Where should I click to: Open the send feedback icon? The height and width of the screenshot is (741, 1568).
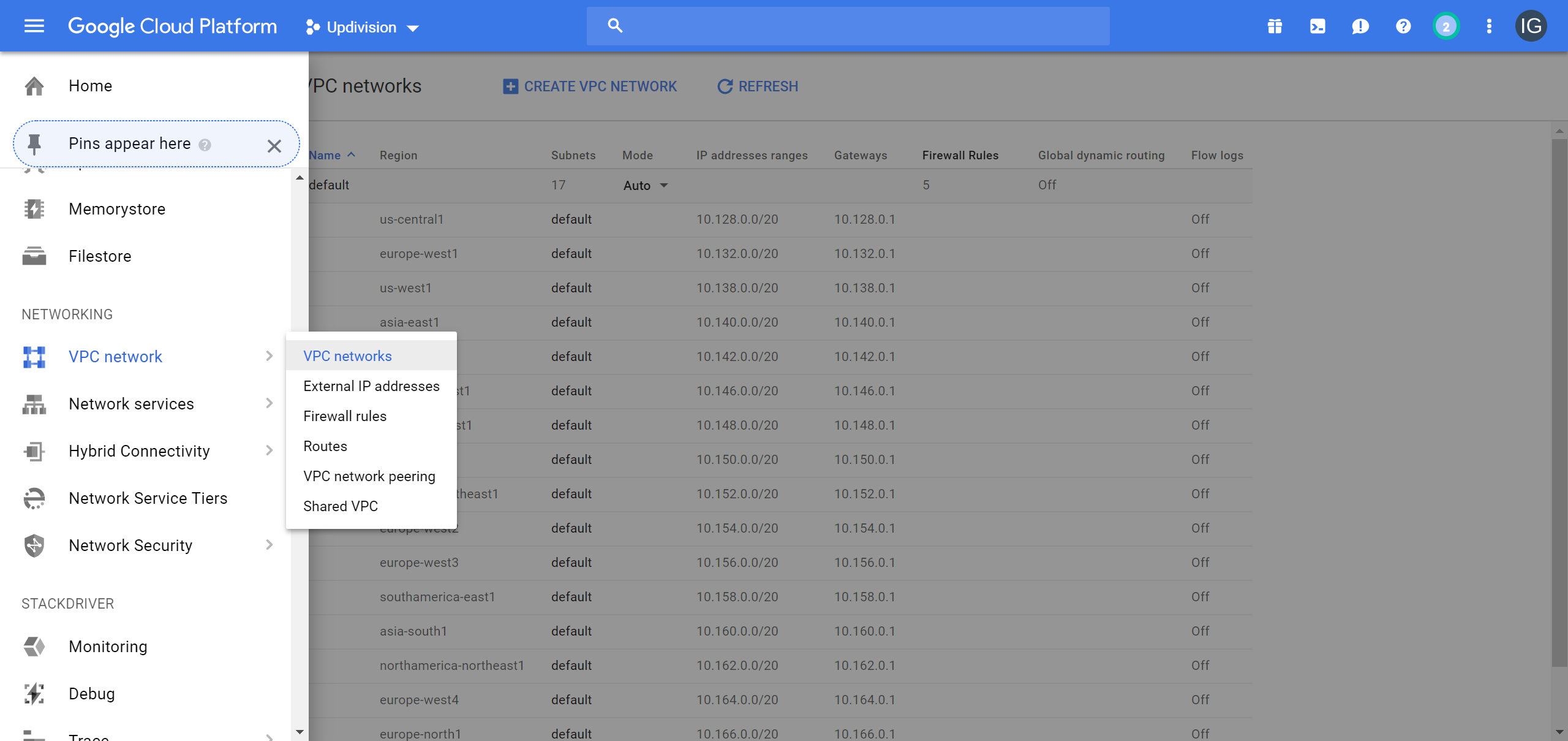coord(1360,26)
